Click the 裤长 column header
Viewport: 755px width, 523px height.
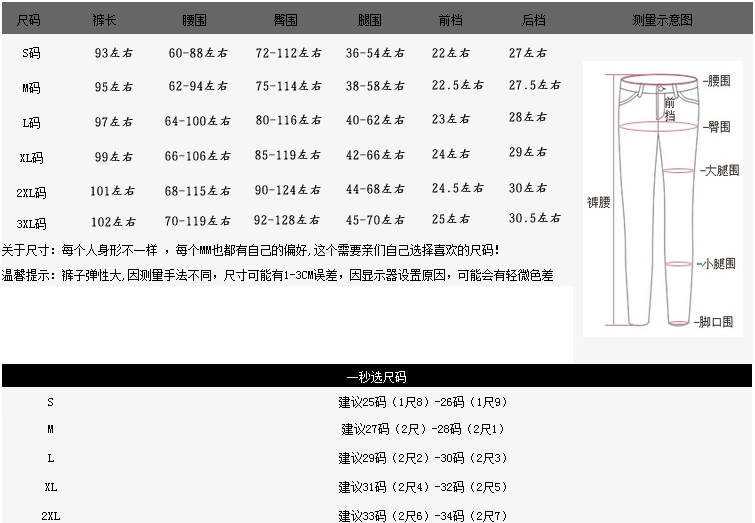(104, 20)
